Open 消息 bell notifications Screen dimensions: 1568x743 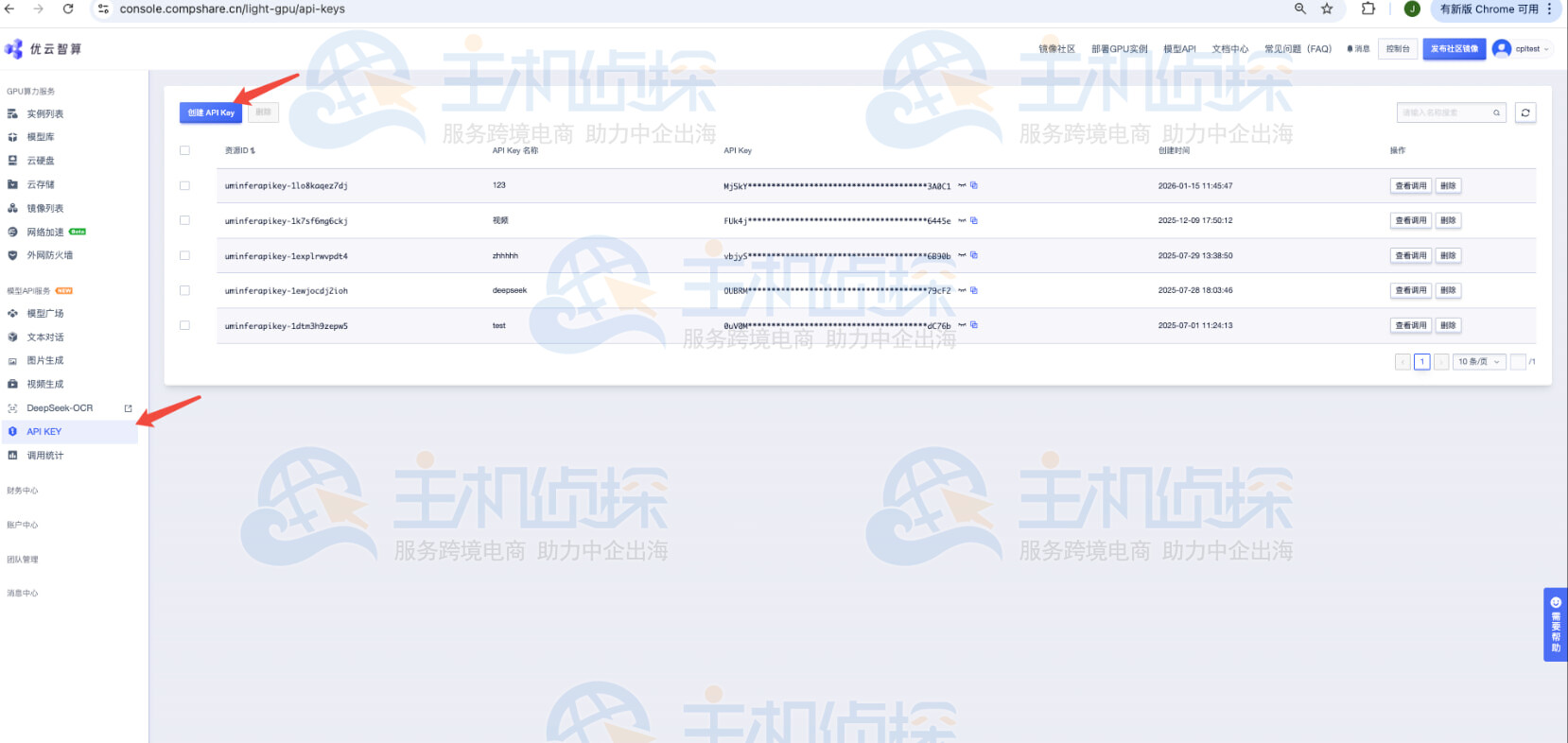coord(1358,49)
